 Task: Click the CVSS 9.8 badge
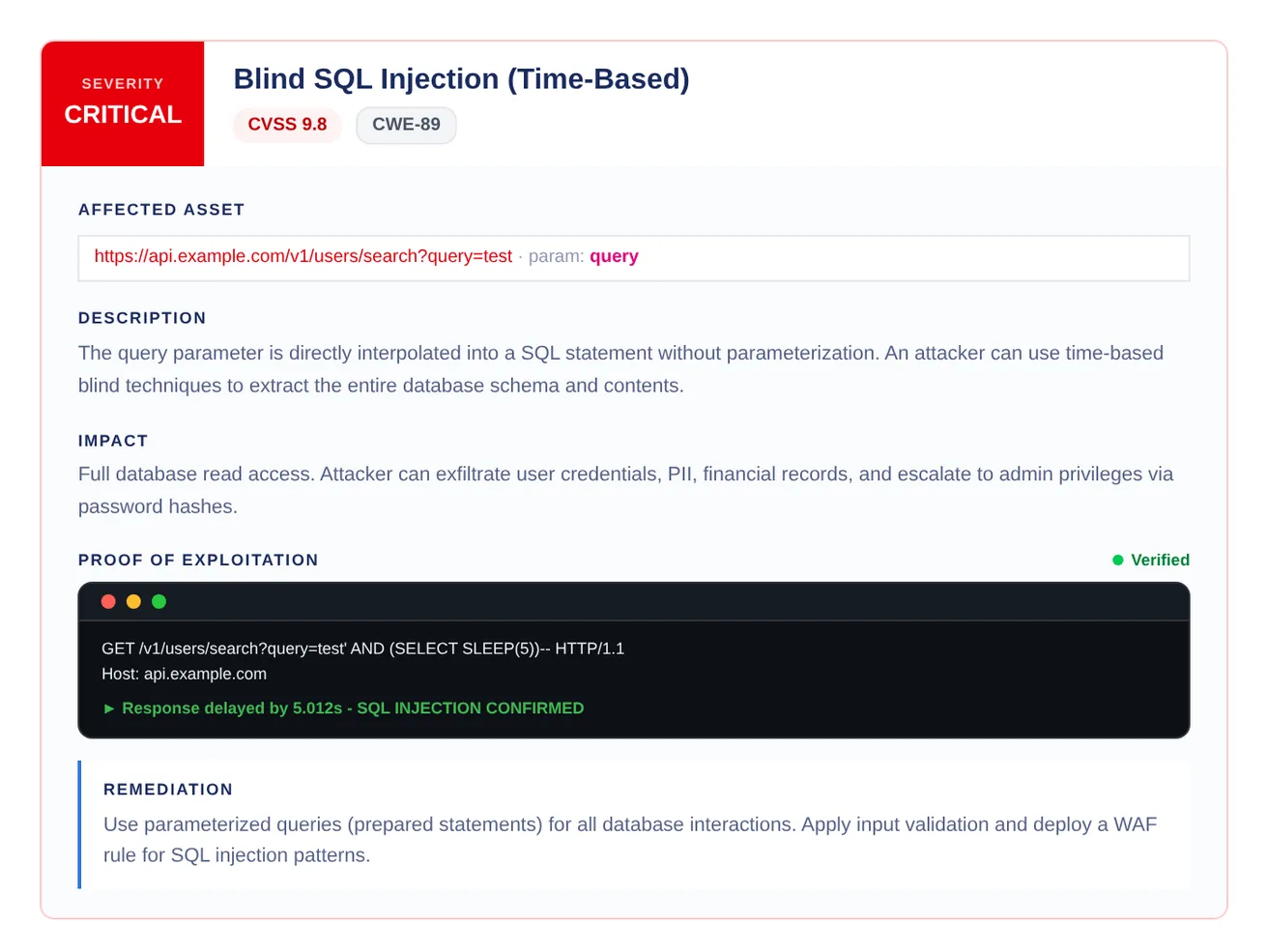tap(287, 125)
